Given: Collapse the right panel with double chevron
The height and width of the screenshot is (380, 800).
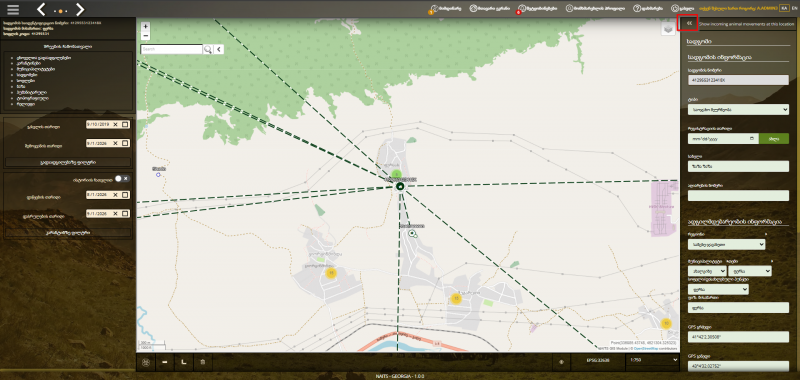Looking at the screenshot, I should [x=689, y=23].
